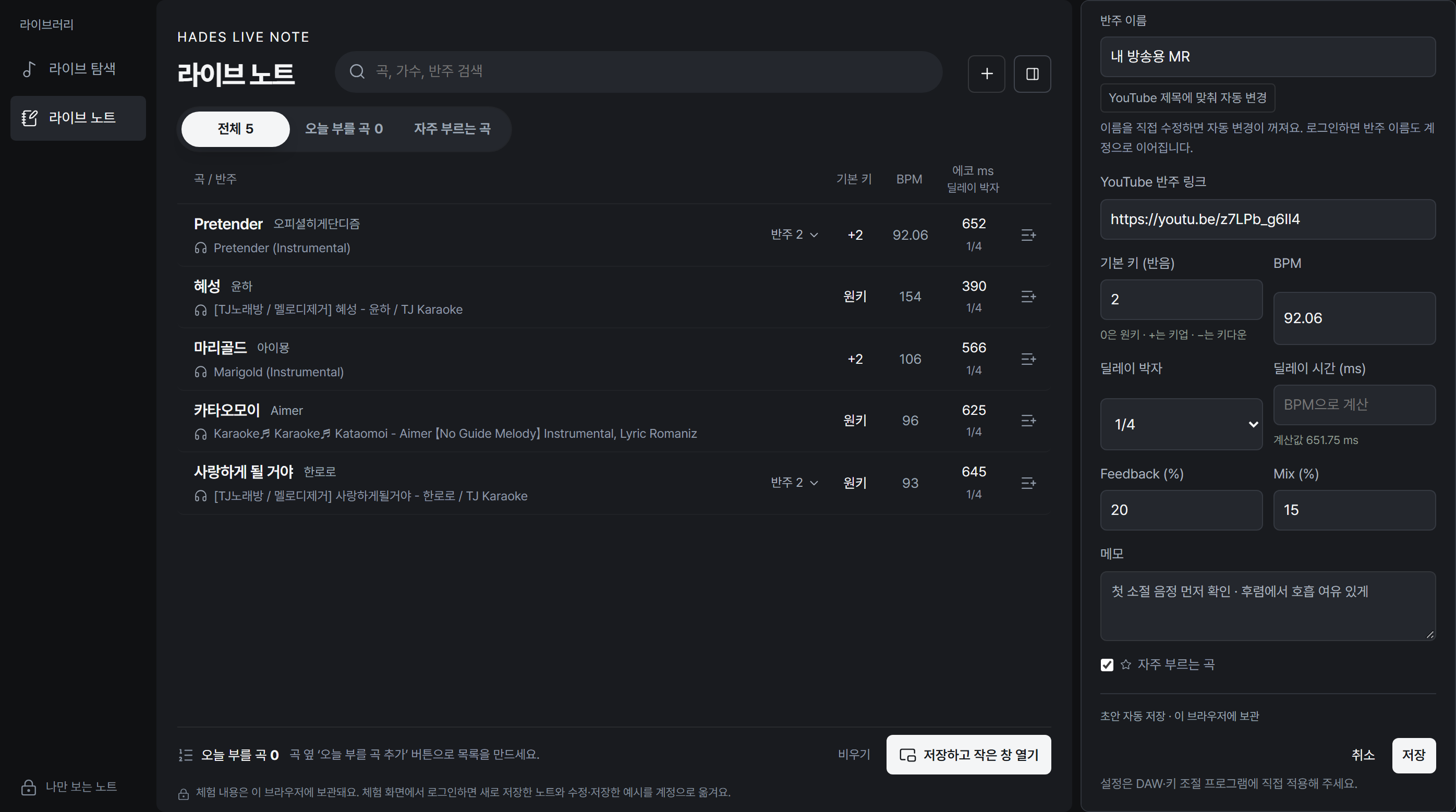The height and width of the screenshot is (812, 1456).
Task: Add 사랑하게 될 거야 to today's list
Action: pos(1028,483)
